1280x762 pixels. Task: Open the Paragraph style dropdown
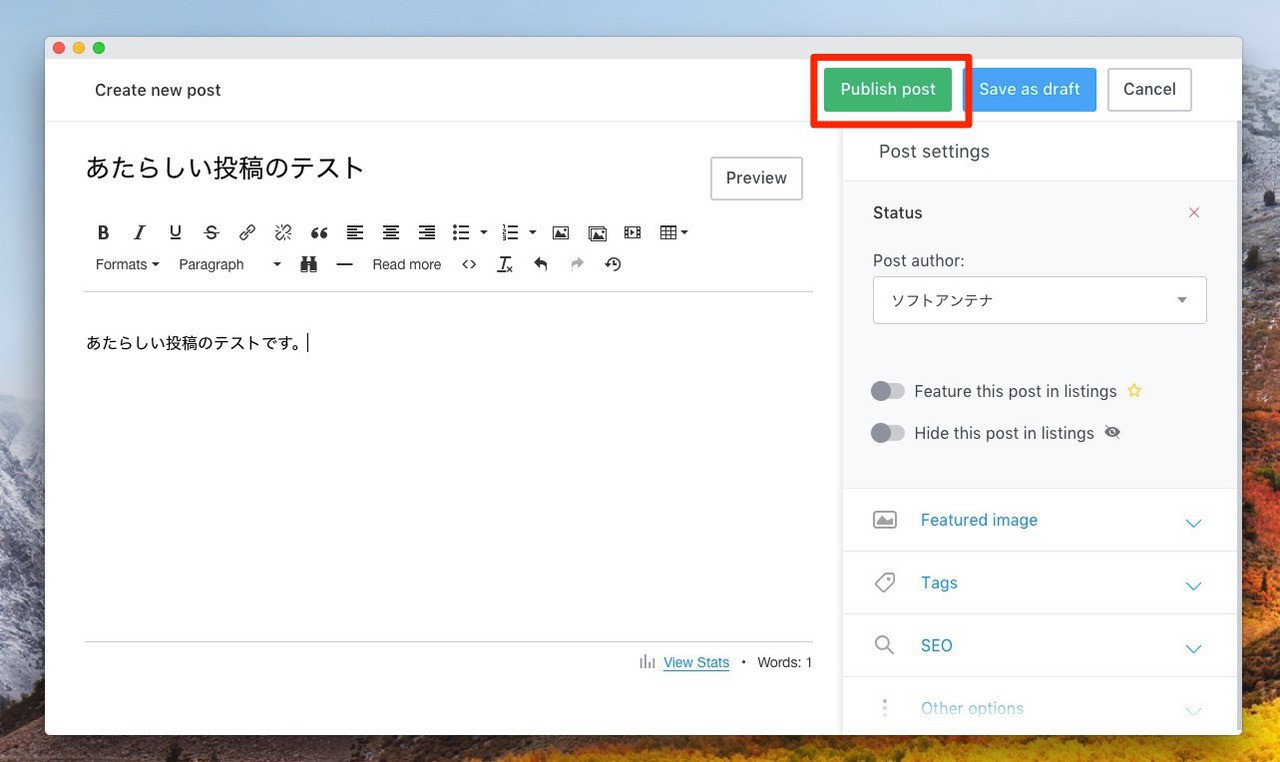230,265
